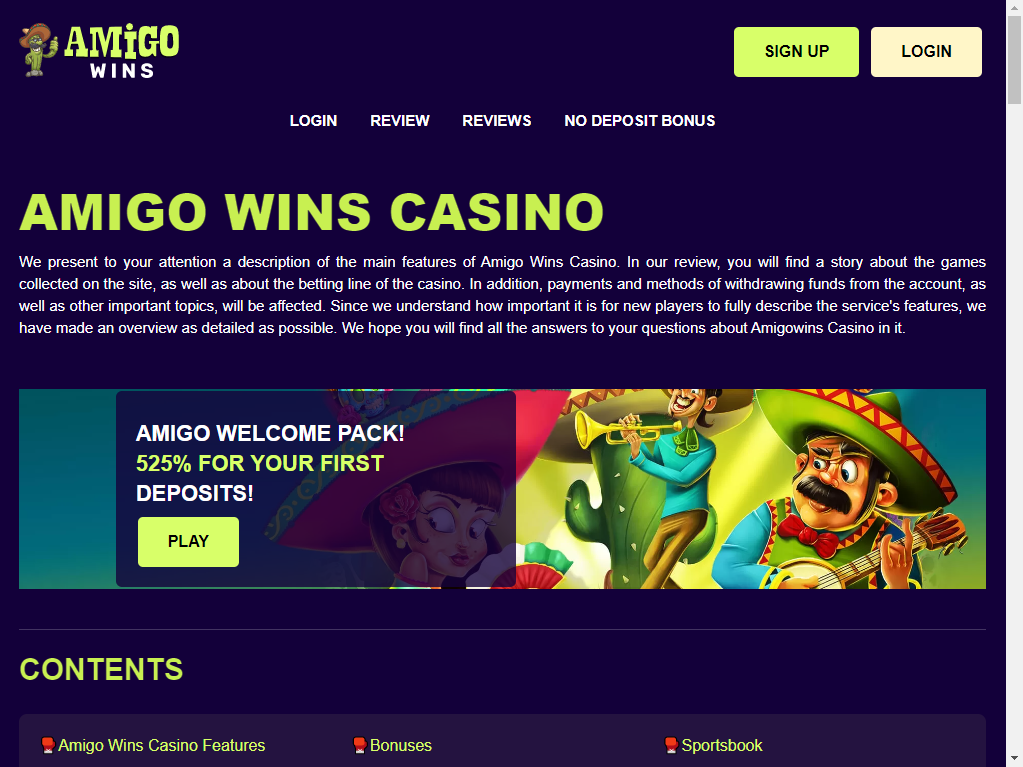
Task: Click the boxing glove icon beside Bonuses
Action: [x=359, y=745]
